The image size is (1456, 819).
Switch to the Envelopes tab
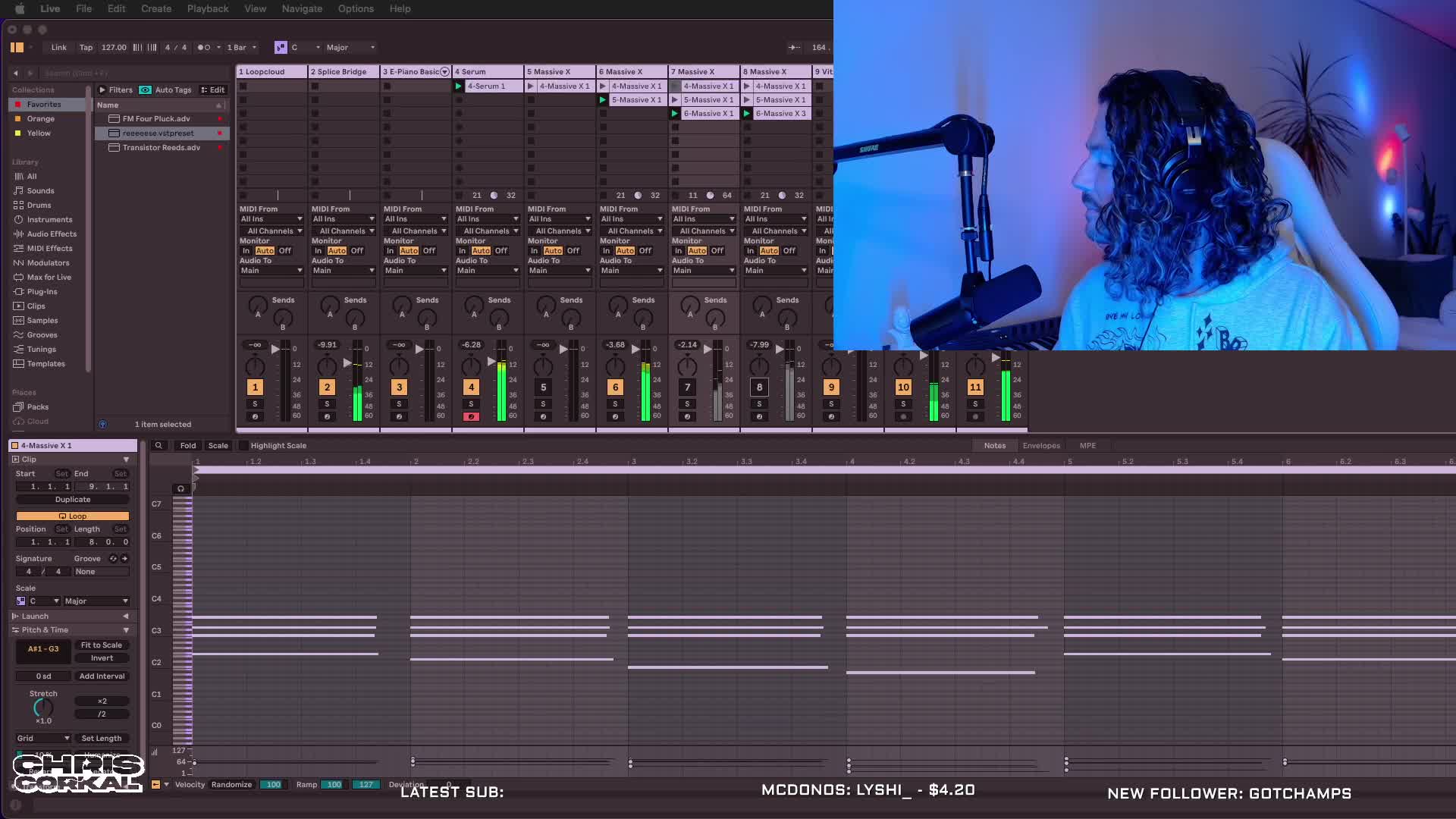[1041, 445]
